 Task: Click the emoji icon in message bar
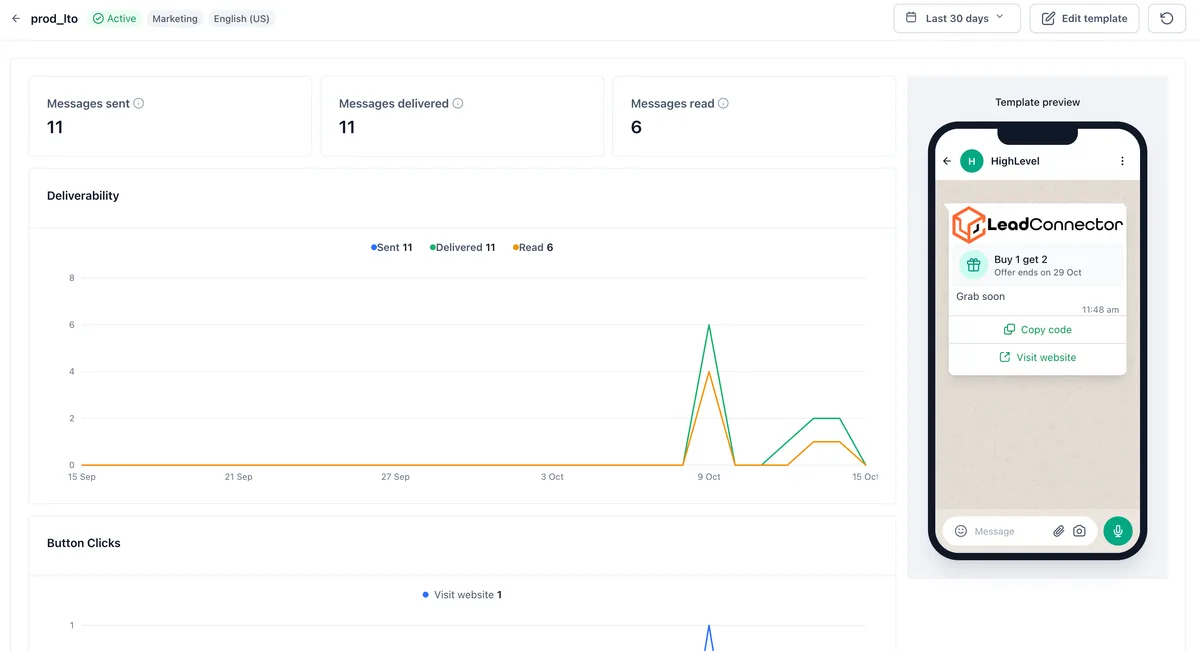pyautogui.click(x=961, y=531)
